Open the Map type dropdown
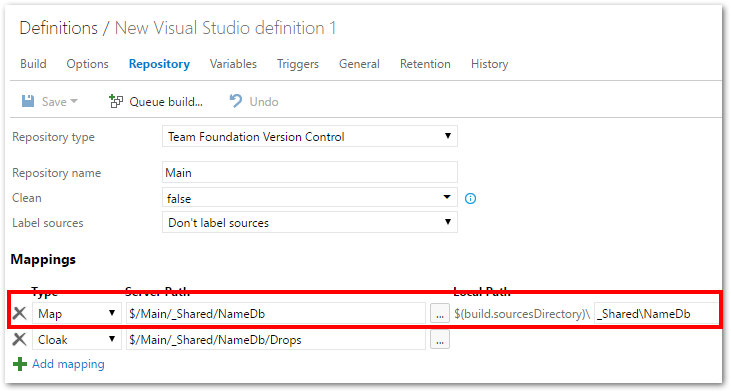 click(77, 313)
